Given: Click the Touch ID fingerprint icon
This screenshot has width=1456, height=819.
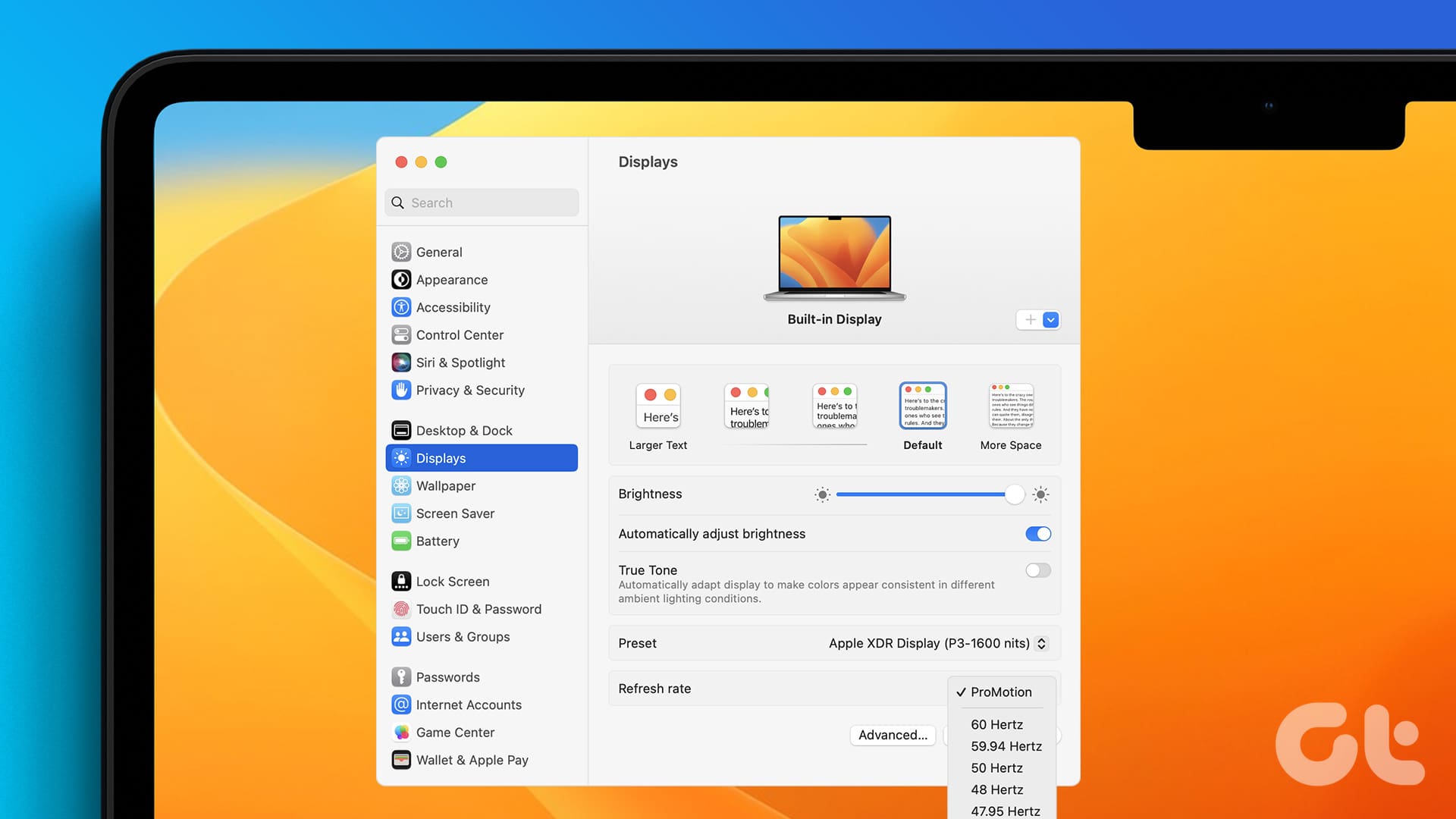Looking at the screenshot, I should coord(401,609).
